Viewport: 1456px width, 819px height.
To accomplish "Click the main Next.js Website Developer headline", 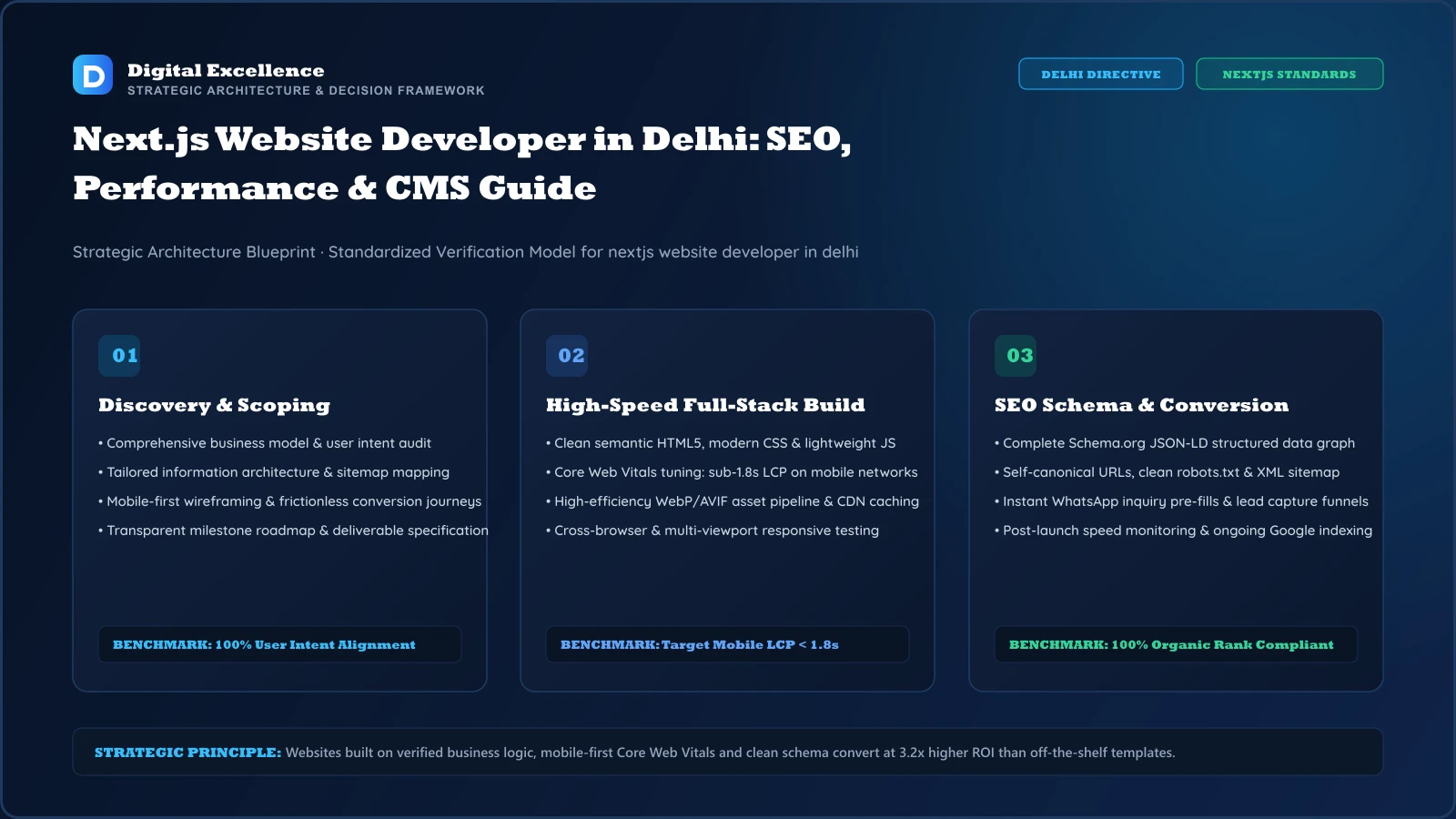I will tap(462, 164).
